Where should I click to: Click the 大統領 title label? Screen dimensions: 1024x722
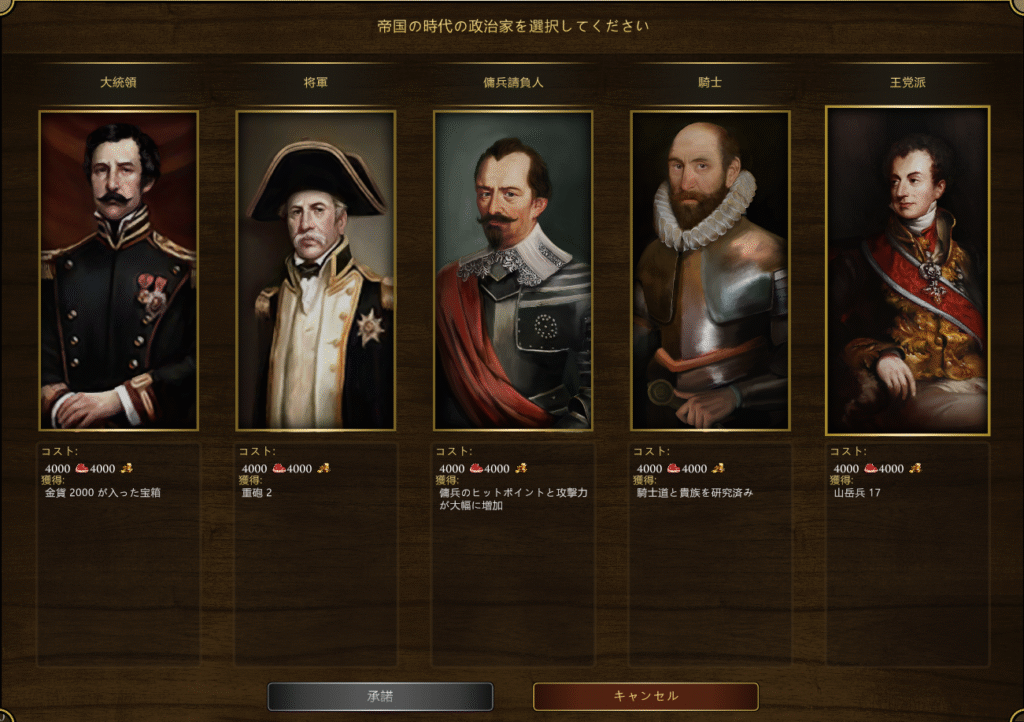pos(118,82)
